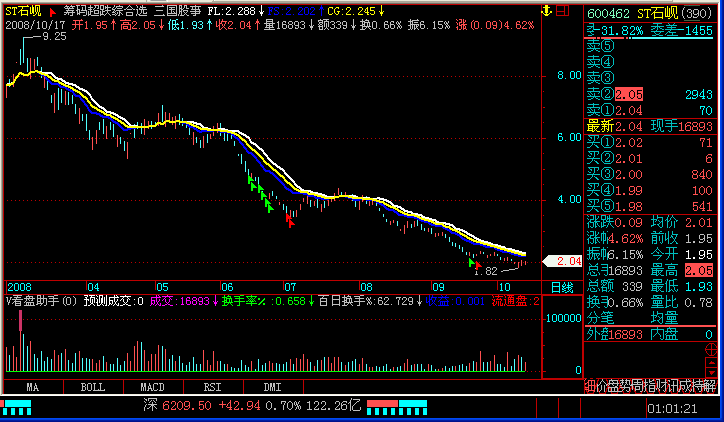The image size is (724, 422).
Task: Click the up arrow stepper in right panel
Action: pyautogui.click(x=711, y=361)
